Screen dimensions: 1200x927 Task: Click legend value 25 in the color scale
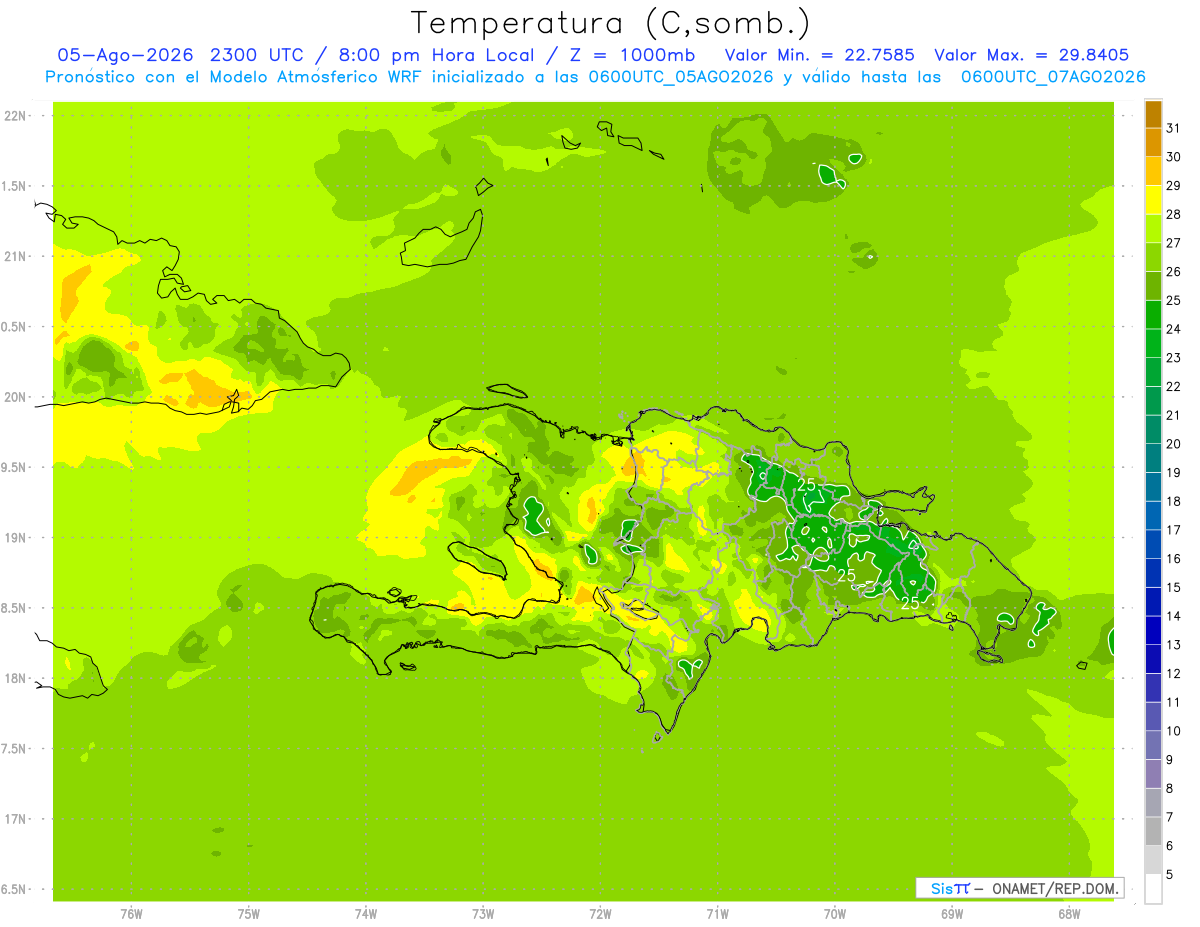(1174, 300)
